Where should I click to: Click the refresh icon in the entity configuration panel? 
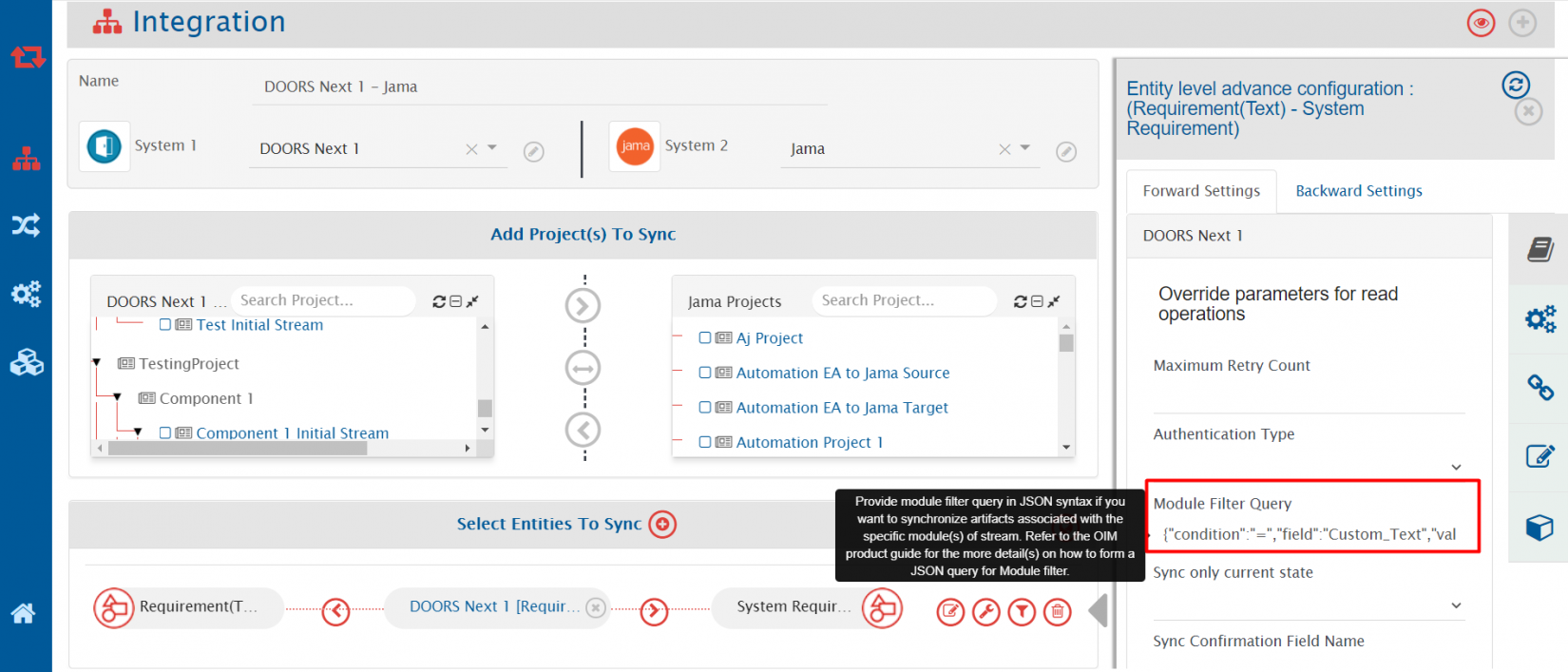pos(1516,86)
